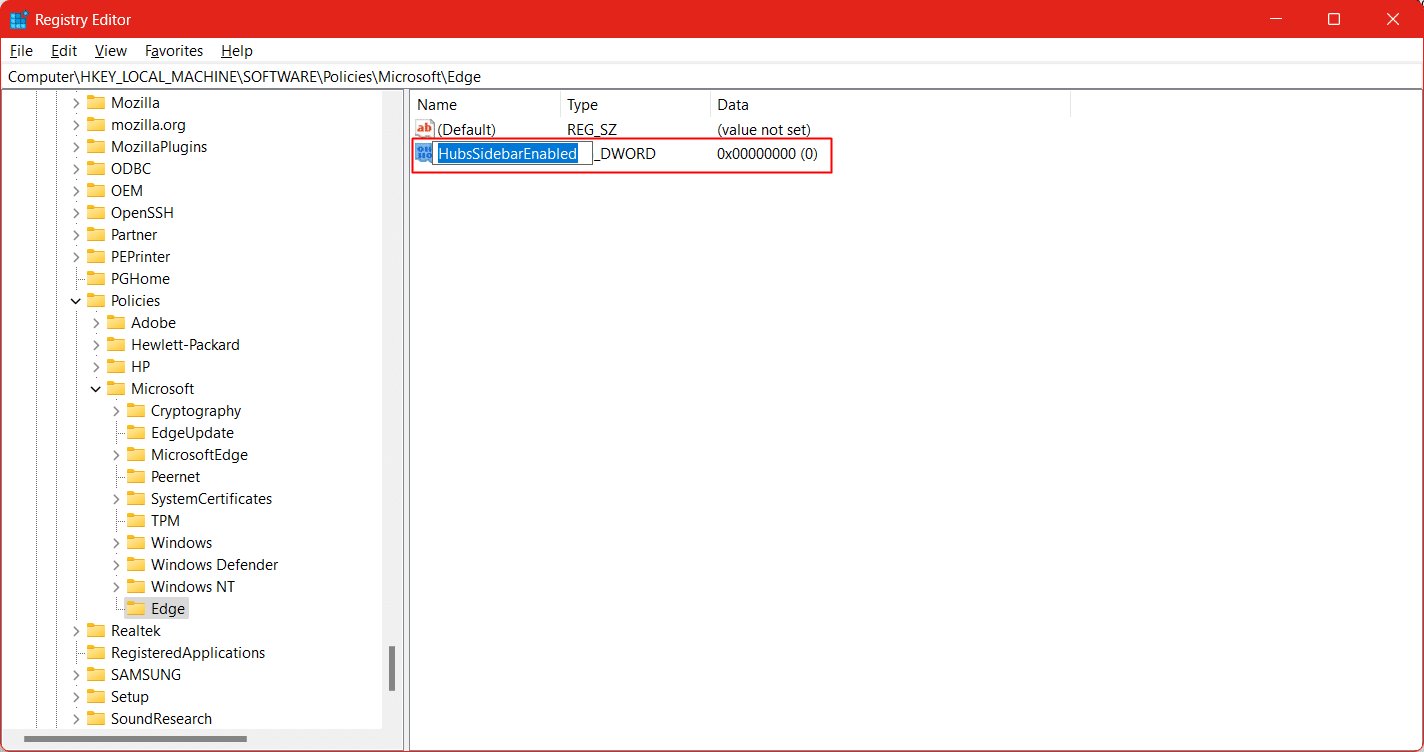1424x752 pixels.
Task: Expand the SoundResearch key
Action: [x=76, y=719]
